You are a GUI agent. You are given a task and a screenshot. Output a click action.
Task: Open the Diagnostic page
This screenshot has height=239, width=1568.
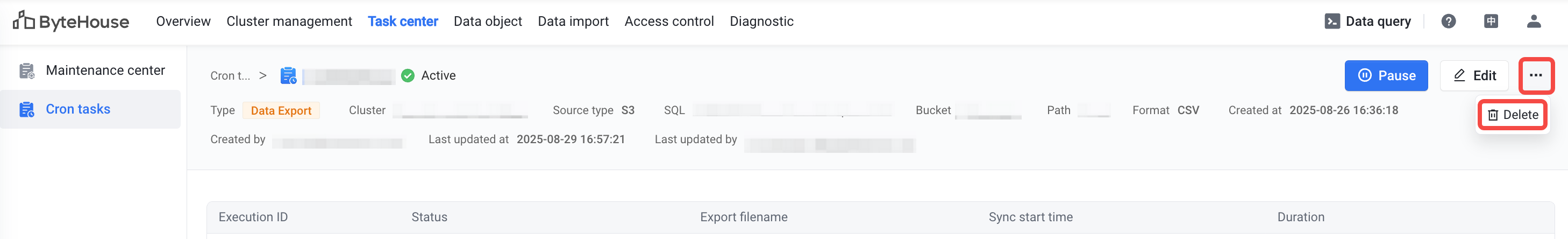(761, 22)
